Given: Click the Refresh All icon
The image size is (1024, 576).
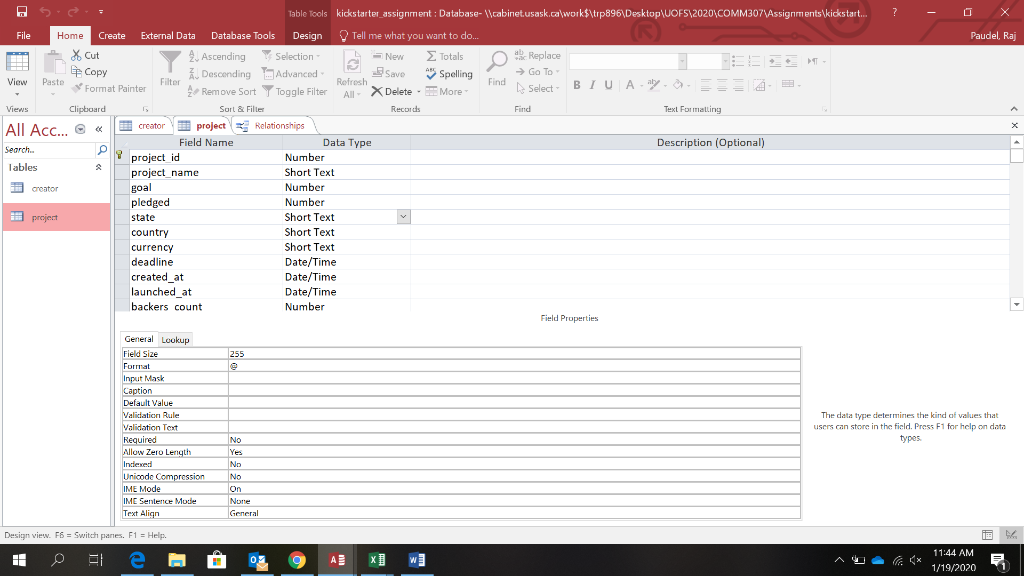Looking at the screenshot, I should 351,74.
